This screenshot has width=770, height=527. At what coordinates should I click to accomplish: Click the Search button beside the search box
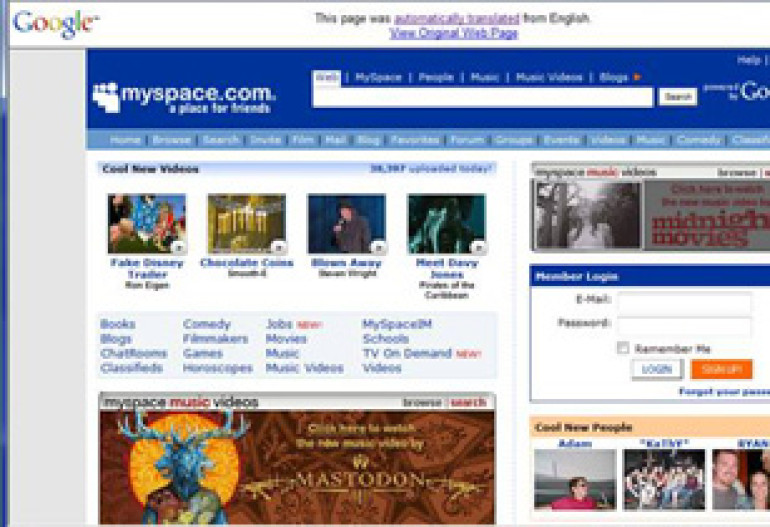click(x=678, y=97)
